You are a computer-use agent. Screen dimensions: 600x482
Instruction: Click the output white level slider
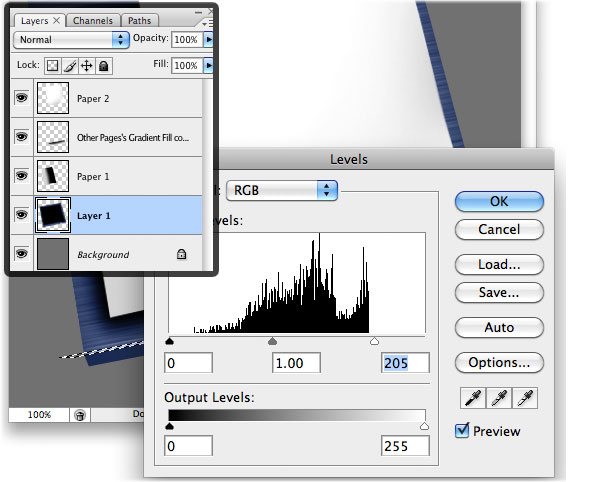(424, 426)
